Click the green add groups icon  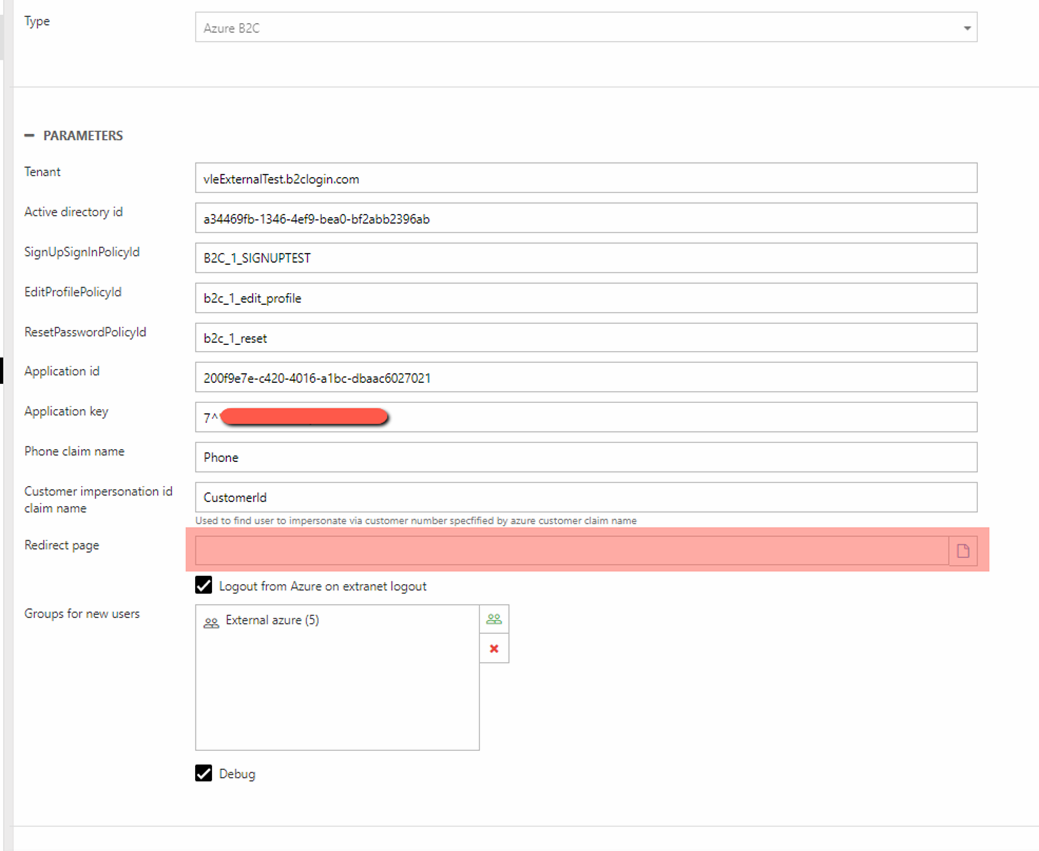[x=494, y=619]
